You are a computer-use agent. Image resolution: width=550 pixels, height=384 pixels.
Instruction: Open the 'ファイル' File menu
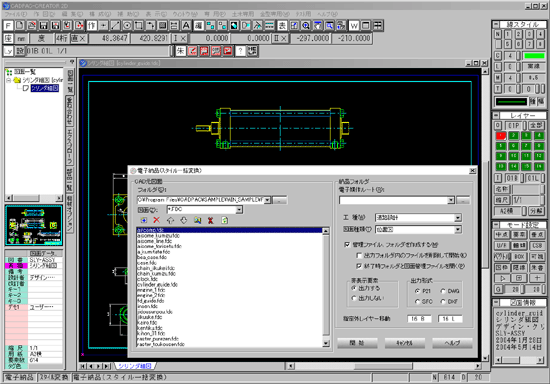[x=15, y=14]
